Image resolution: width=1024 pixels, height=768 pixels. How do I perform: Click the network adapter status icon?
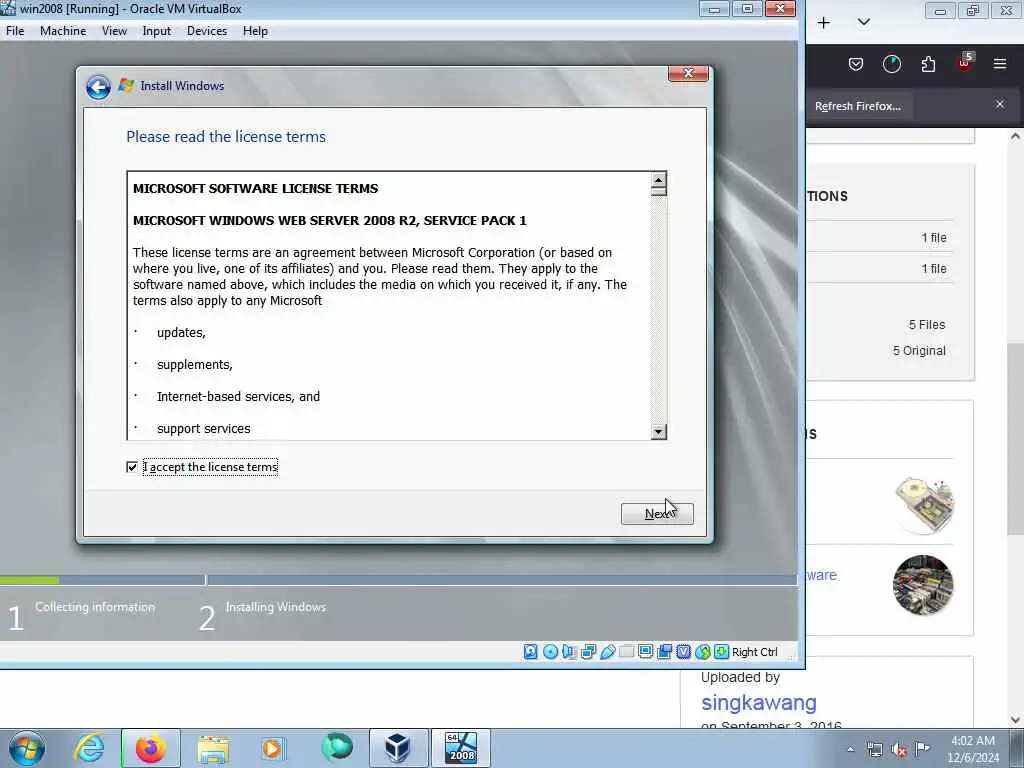(588, 651)
